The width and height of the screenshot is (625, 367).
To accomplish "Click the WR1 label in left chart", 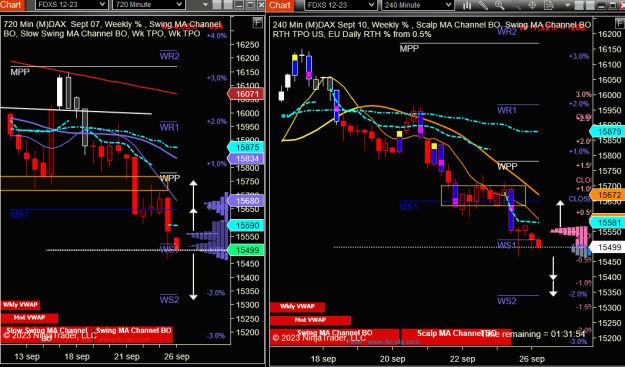I will 169,127.
